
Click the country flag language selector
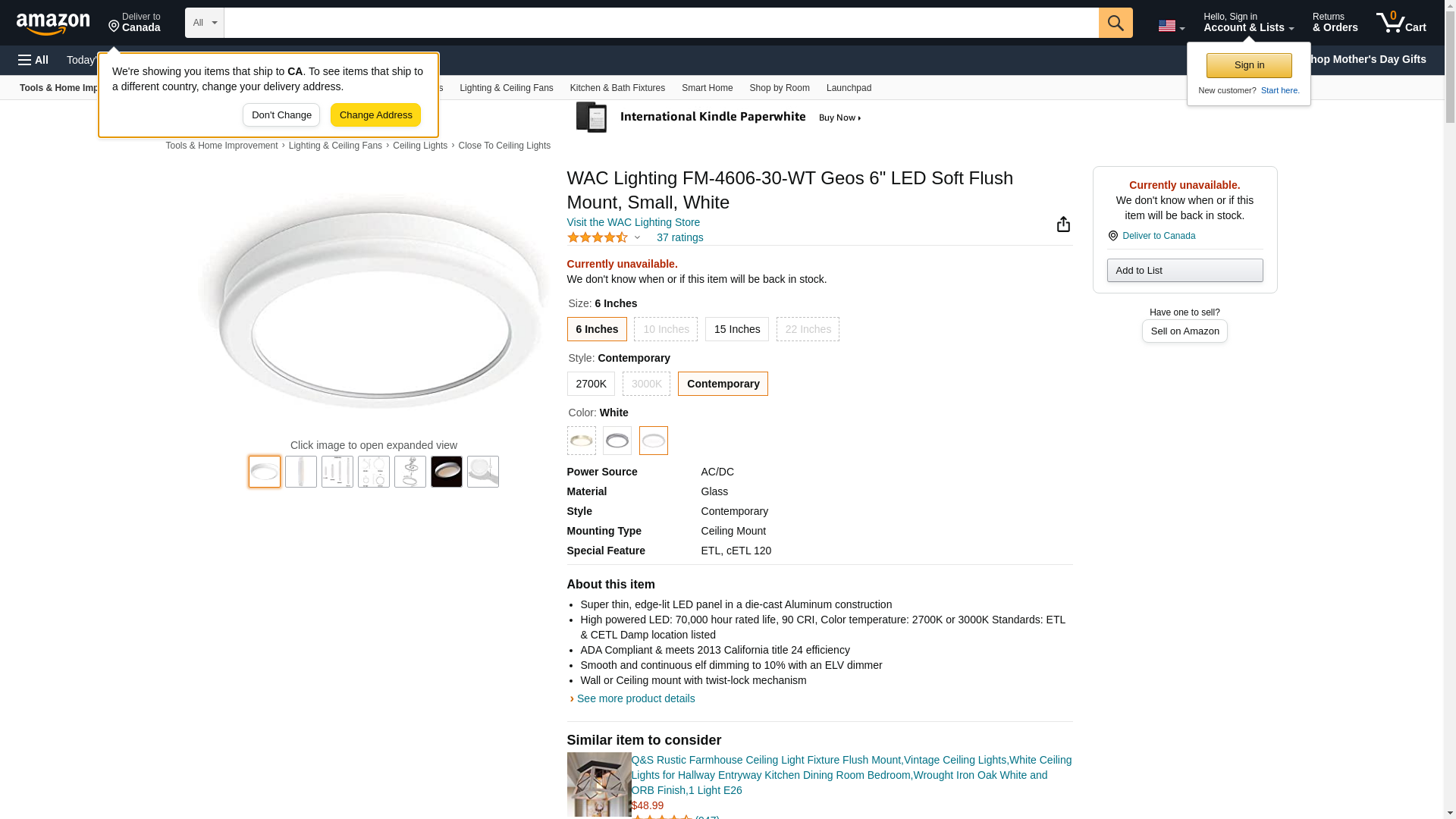click(x=1171, y=26)
